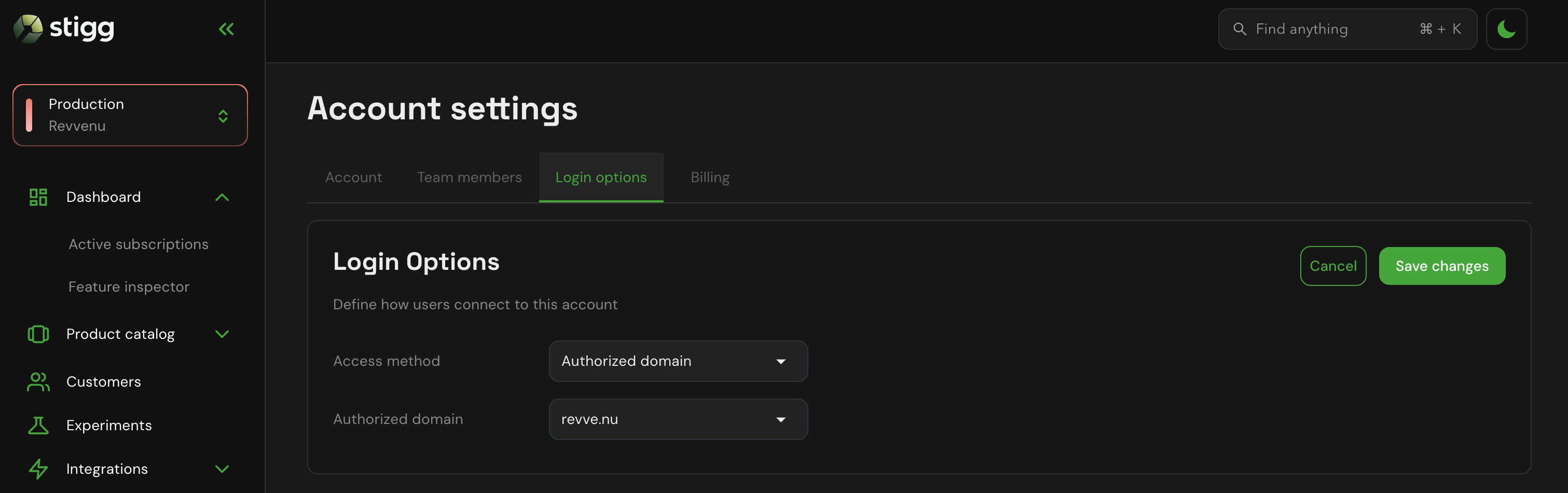Open the Access method dropdown
1568x493 pixels.
pos(678,361)
